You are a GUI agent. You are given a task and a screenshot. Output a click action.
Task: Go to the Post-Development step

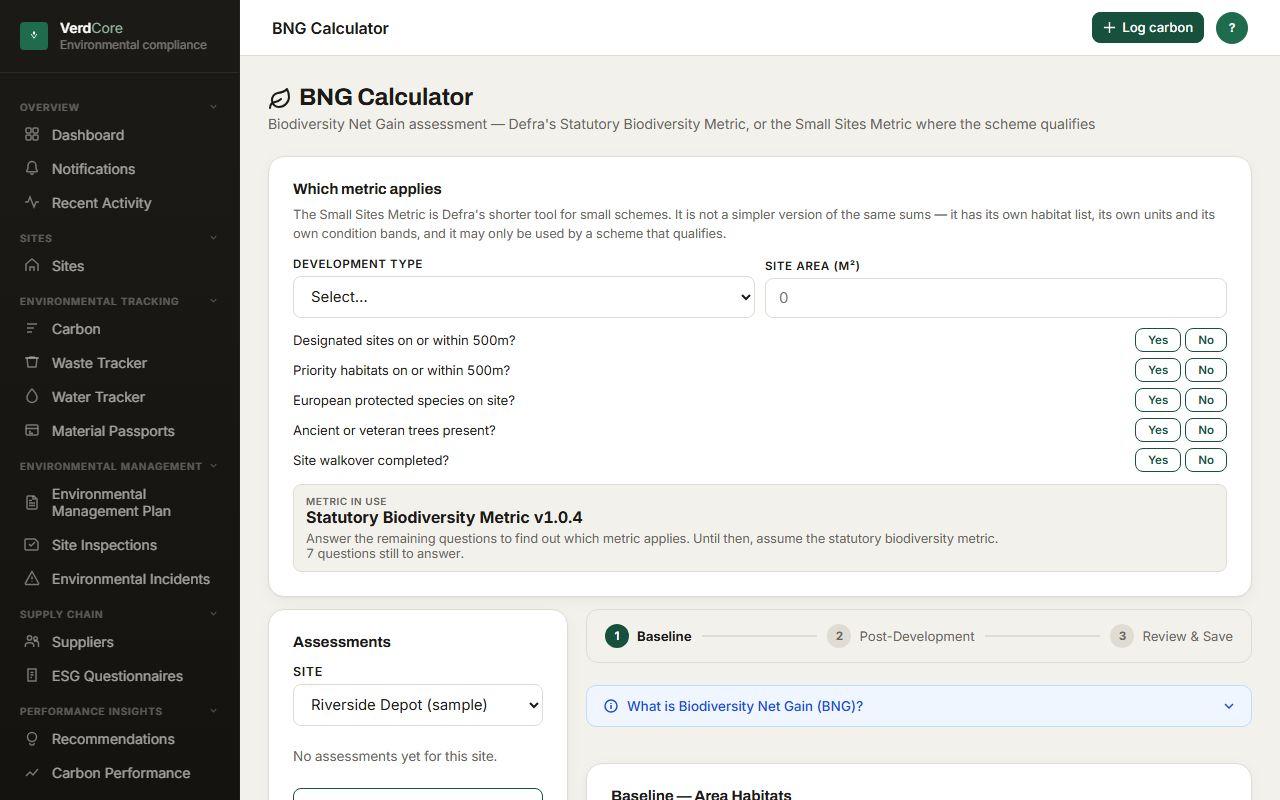pos(901,636)
